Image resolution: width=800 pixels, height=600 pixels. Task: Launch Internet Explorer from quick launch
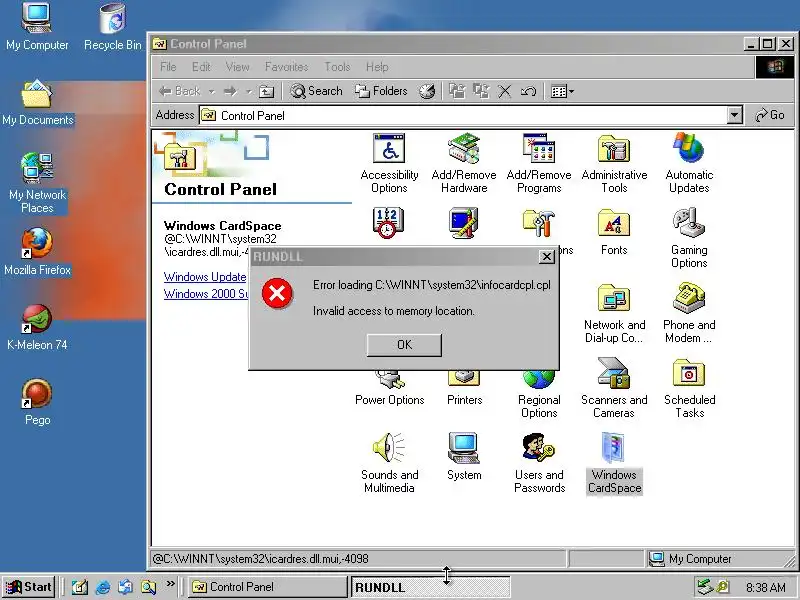click(x=103, y=587)
